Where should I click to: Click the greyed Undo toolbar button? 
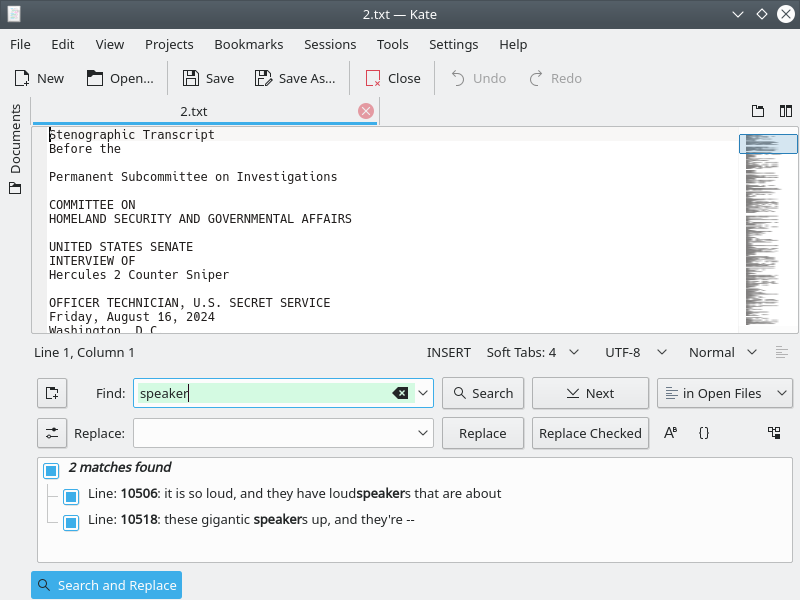click(479, 79)
